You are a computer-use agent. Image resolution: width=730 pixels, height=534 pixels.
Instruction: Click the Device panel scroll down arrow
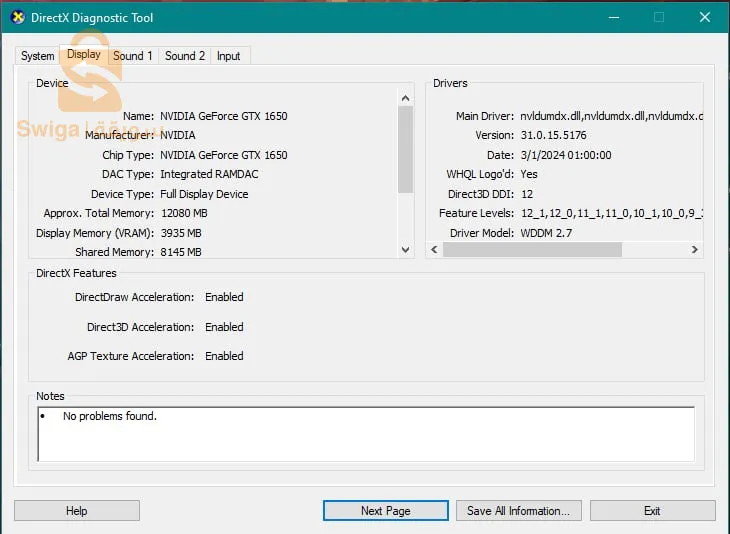pos(405,250)
